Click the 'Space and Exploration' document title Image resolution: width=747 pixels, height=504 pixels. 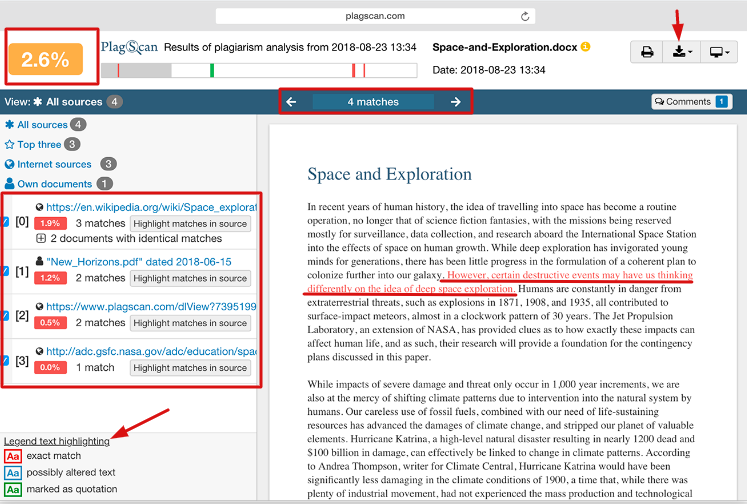pos(389,174)
